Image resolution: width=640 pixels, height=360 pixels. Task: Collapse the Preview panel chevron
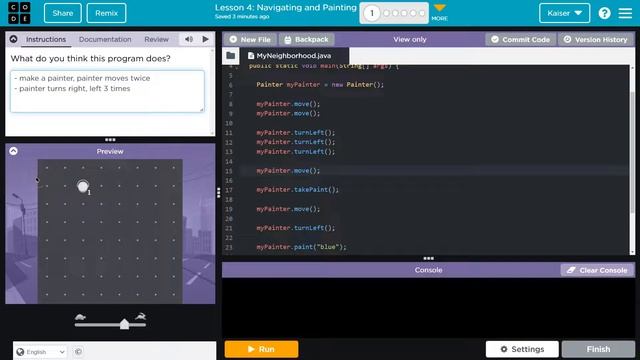coord(13,151)
